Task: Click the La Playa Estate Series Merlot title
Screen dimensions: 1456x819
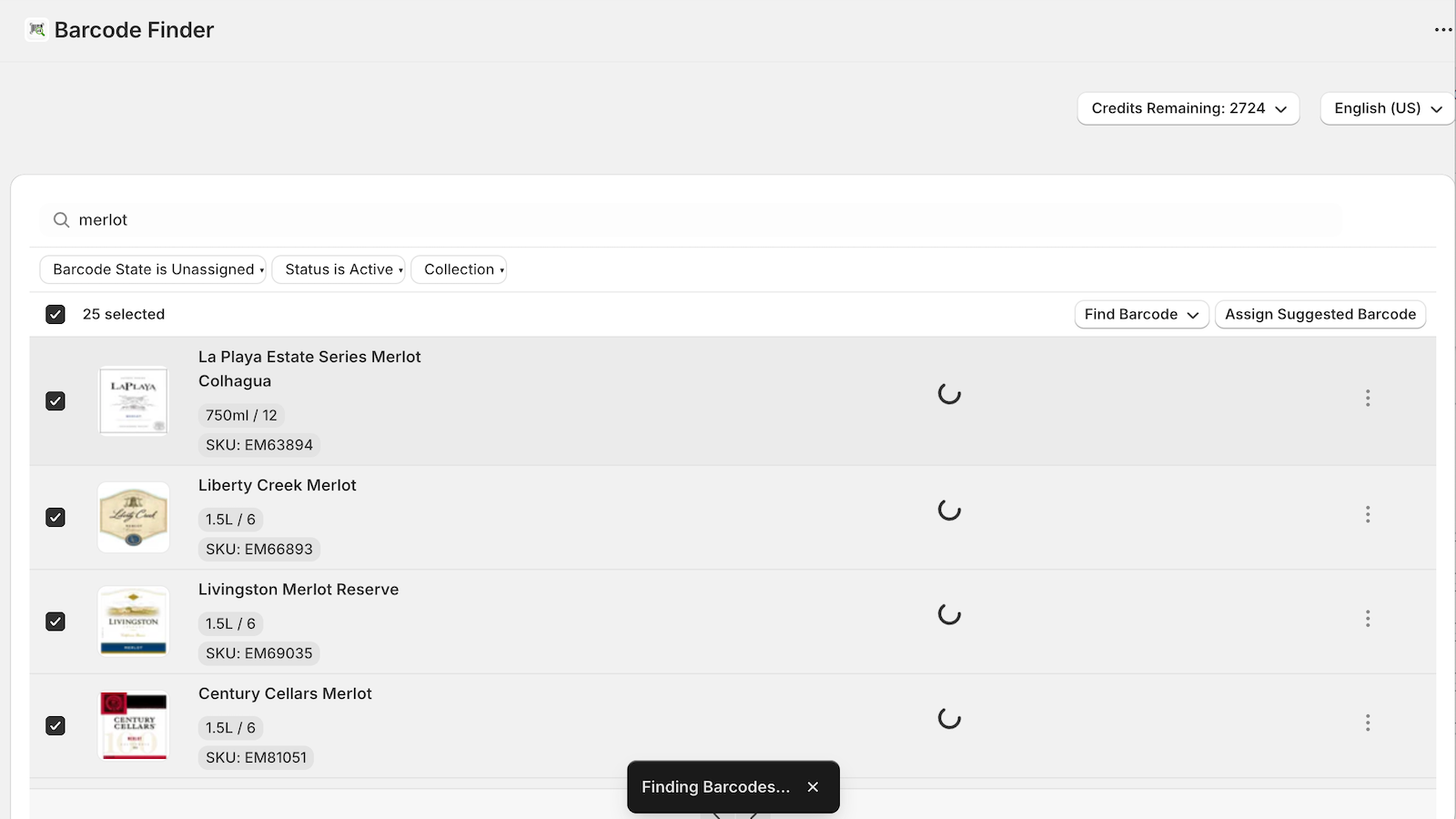Action: [x=309, y=369]
